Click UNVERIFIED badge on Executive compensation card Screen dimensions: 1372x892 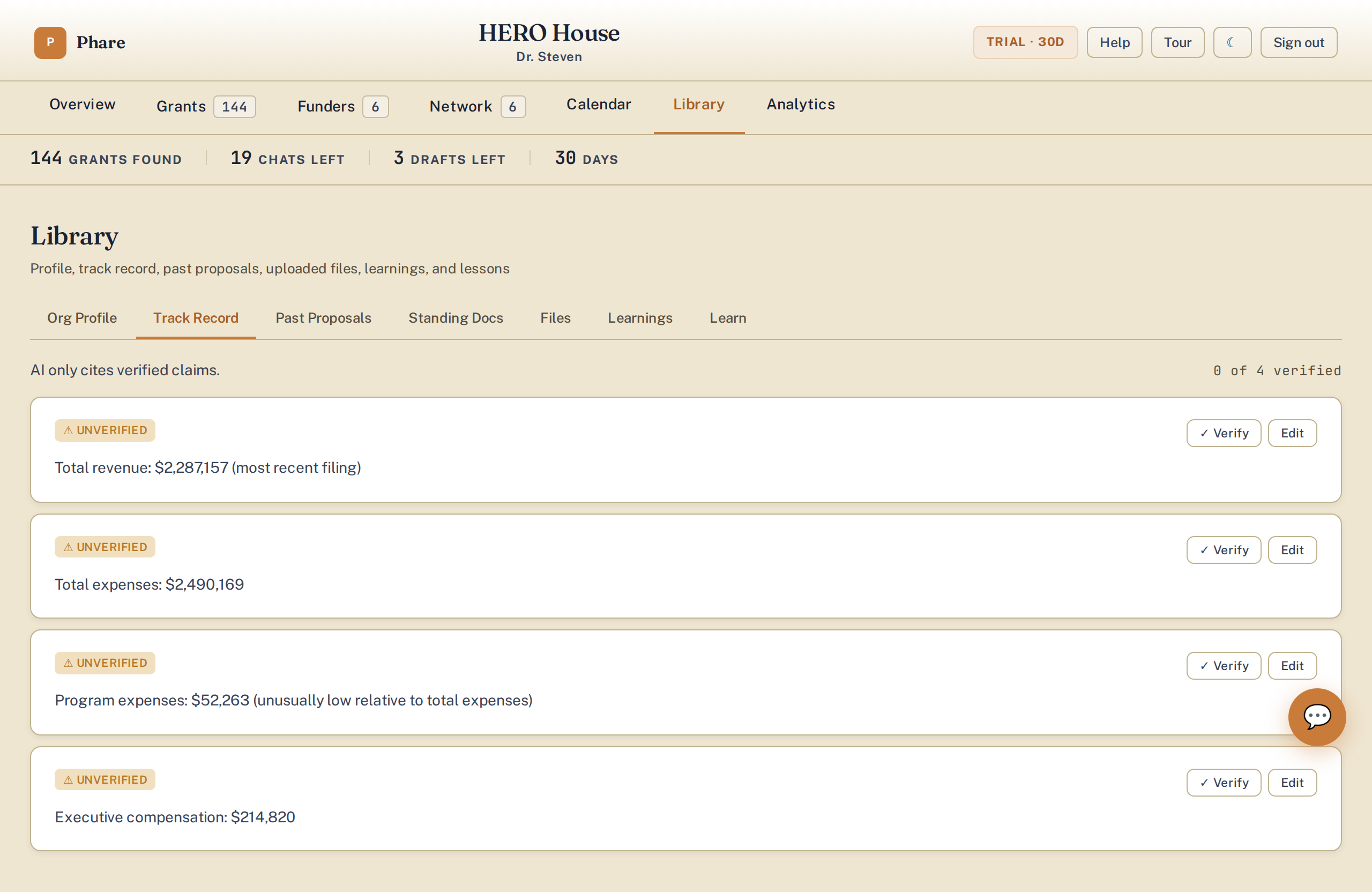(105, 779)
